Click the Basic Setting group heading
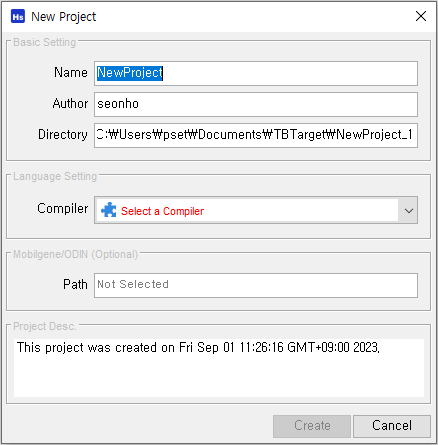Viewport: 438px width, 445px height. (x=45, y=42)
